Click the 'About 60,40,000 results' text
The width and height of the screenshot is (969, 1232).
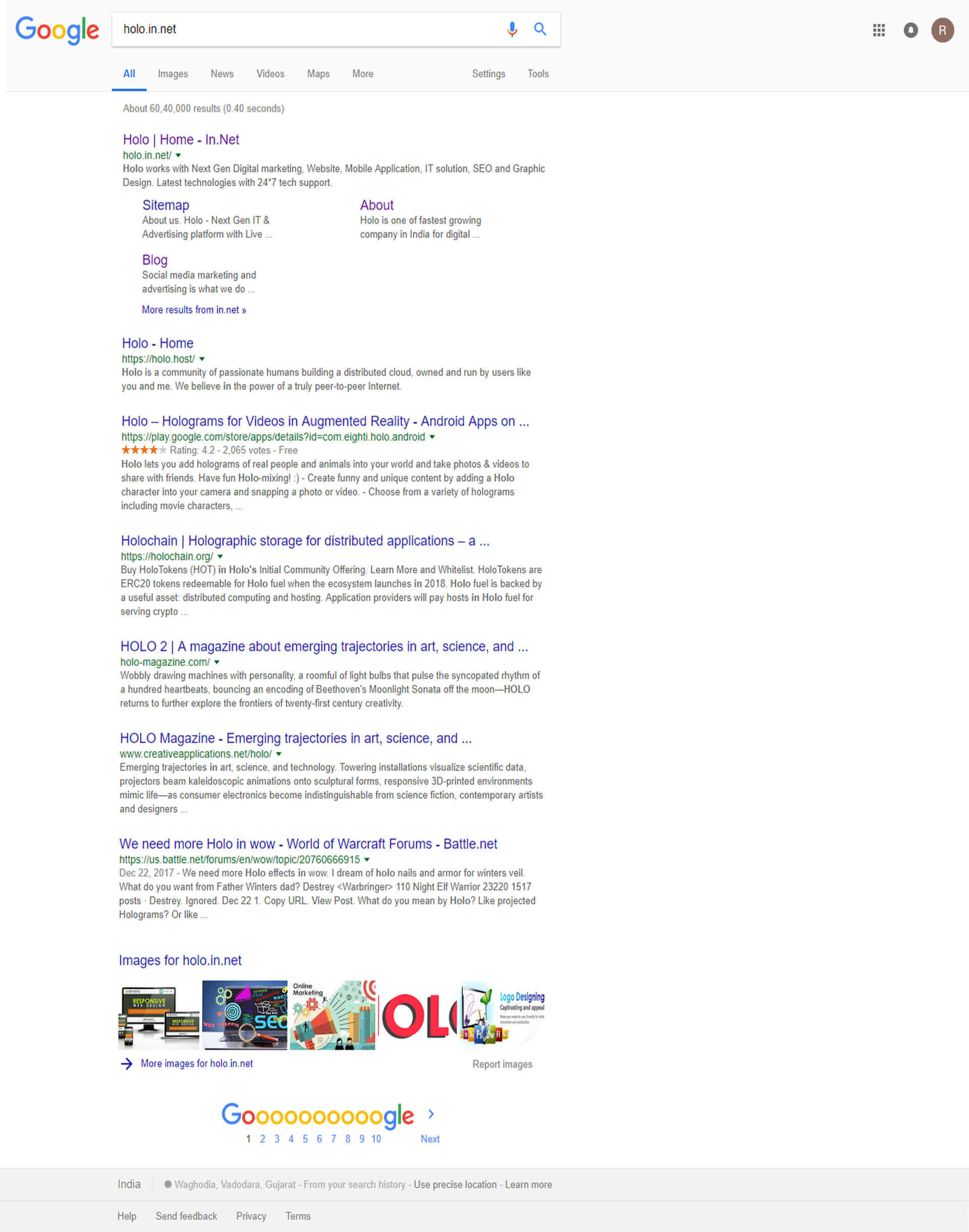click(x=203, y=108)
